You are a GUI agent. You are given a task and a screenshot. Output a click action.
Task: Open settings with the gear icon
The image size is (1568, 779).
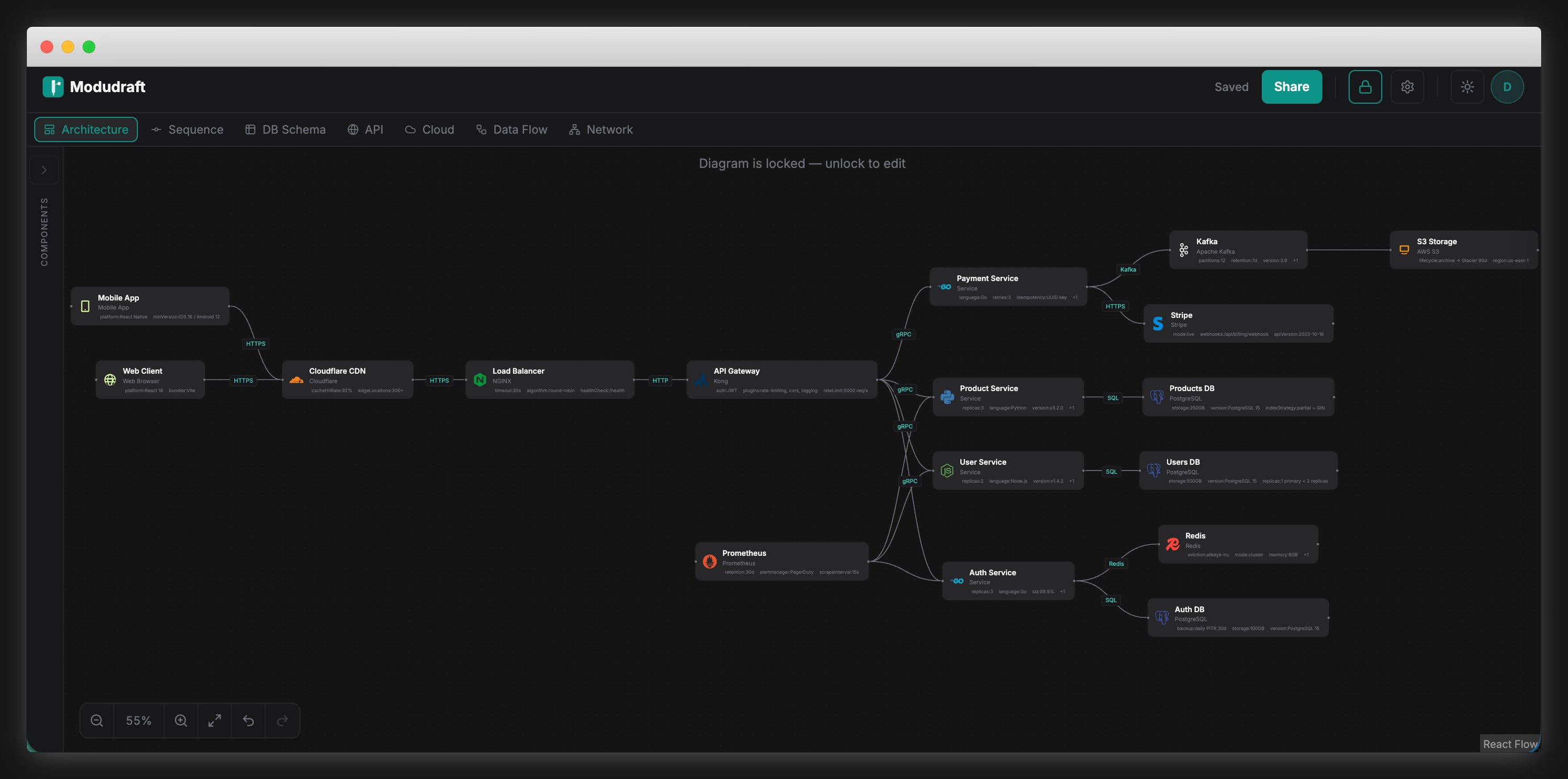1406,86
